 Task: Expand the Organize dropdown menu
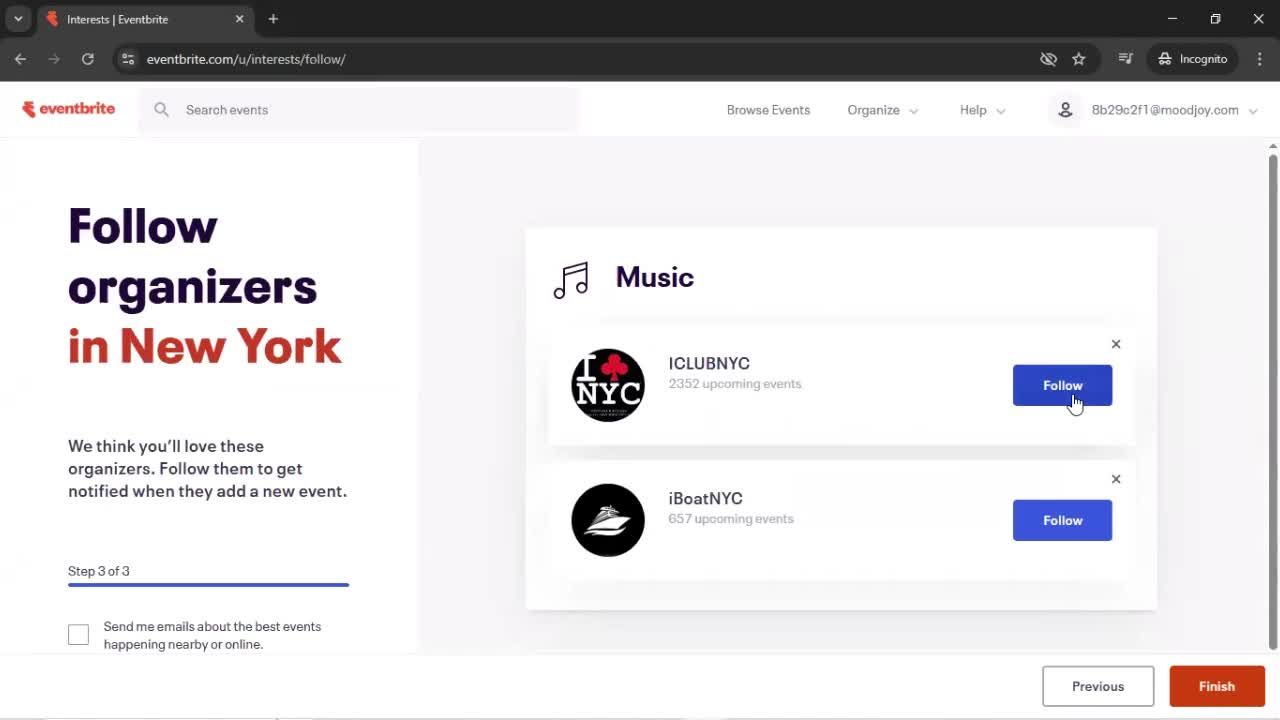[883, 110]
